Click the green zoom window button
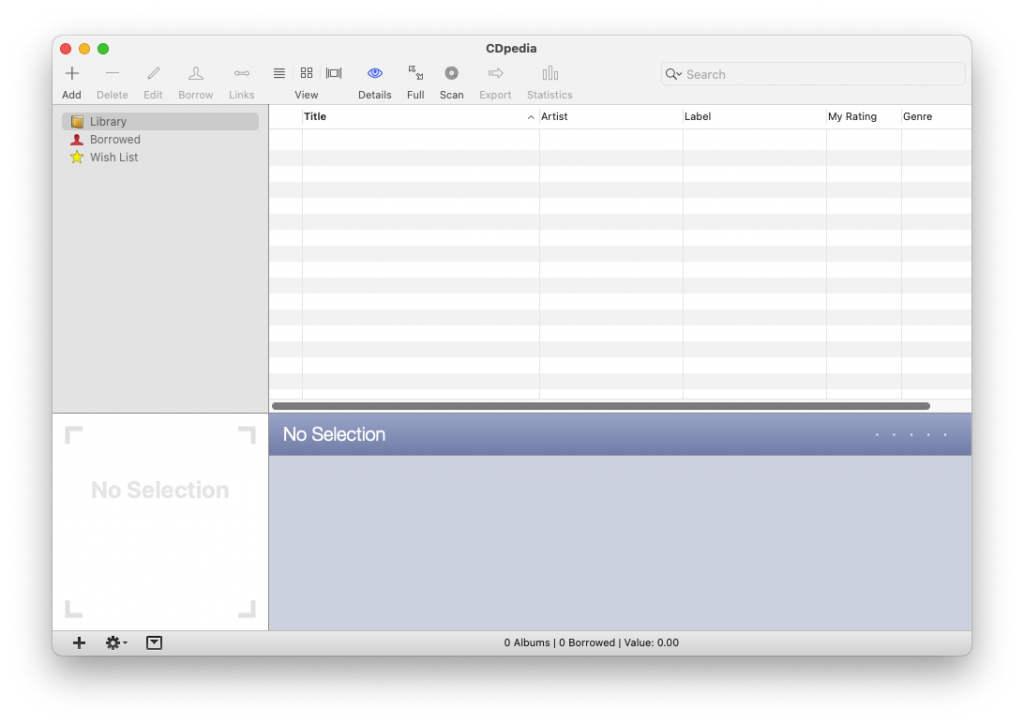The width and height of the screenshot is (1024, 725). pos(103,48)
